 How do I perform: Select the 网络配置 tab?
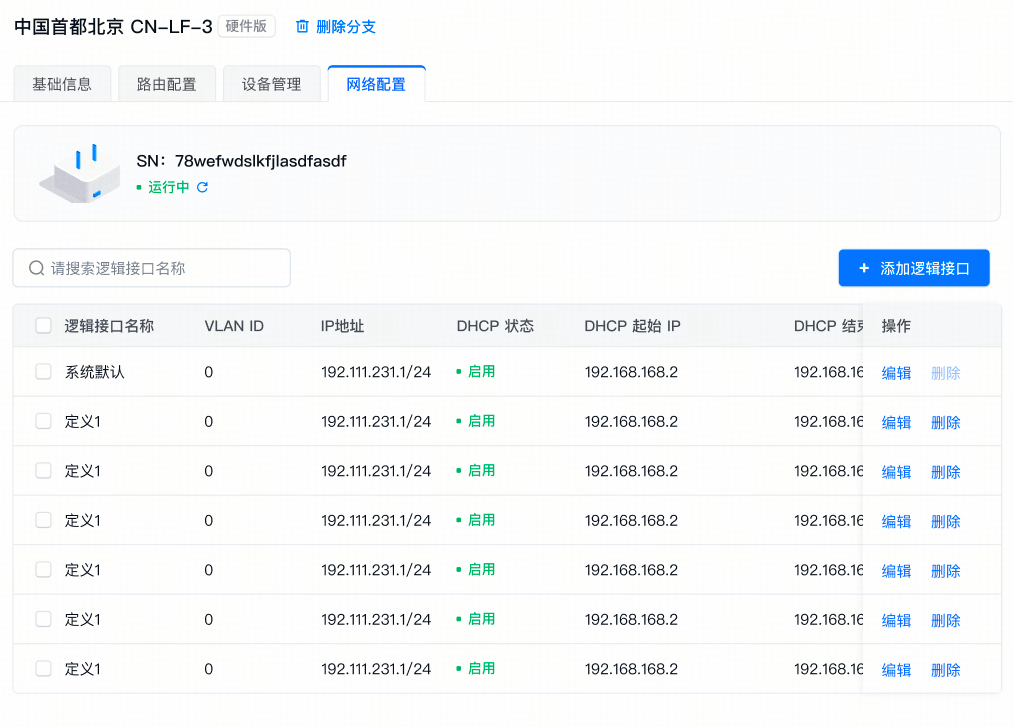click(376, 84)
